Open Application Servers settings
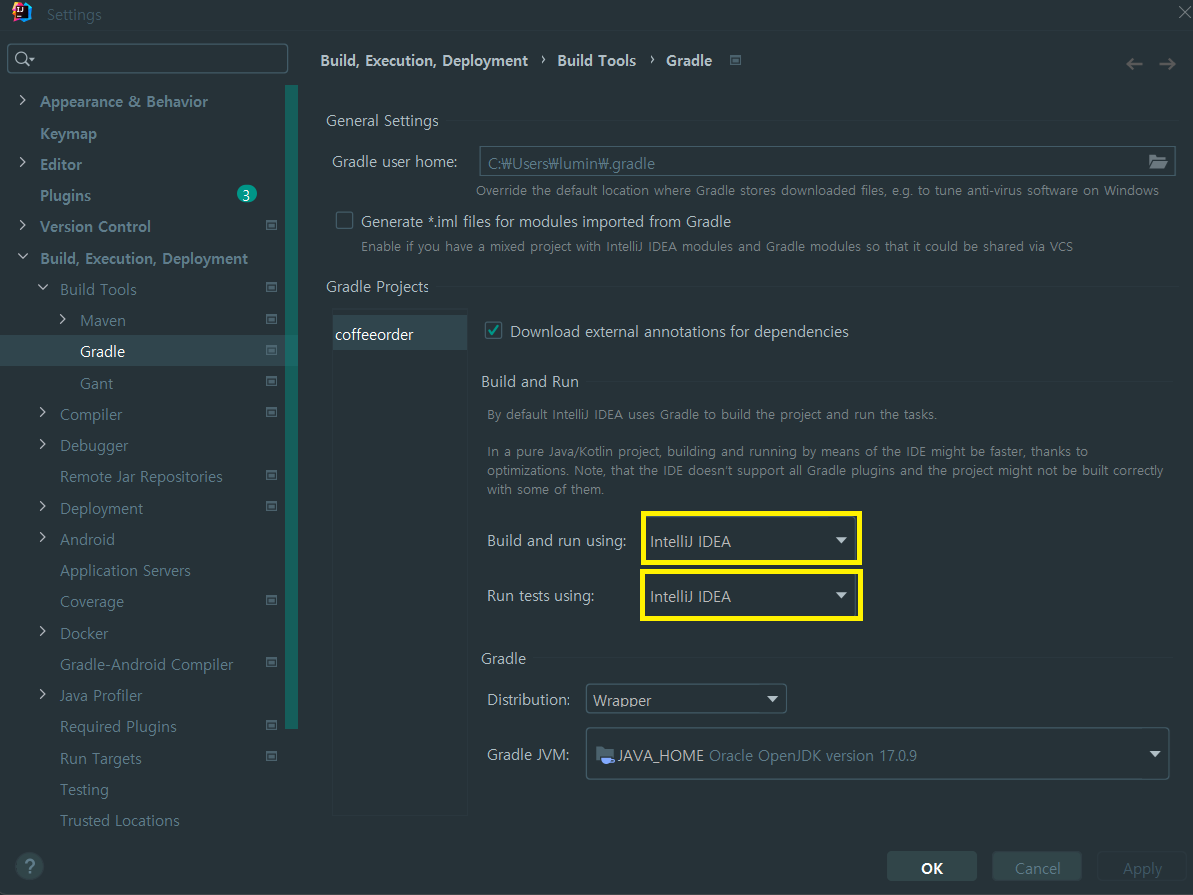The width and height of the screenshot is (1193, 895). [126, 570]
